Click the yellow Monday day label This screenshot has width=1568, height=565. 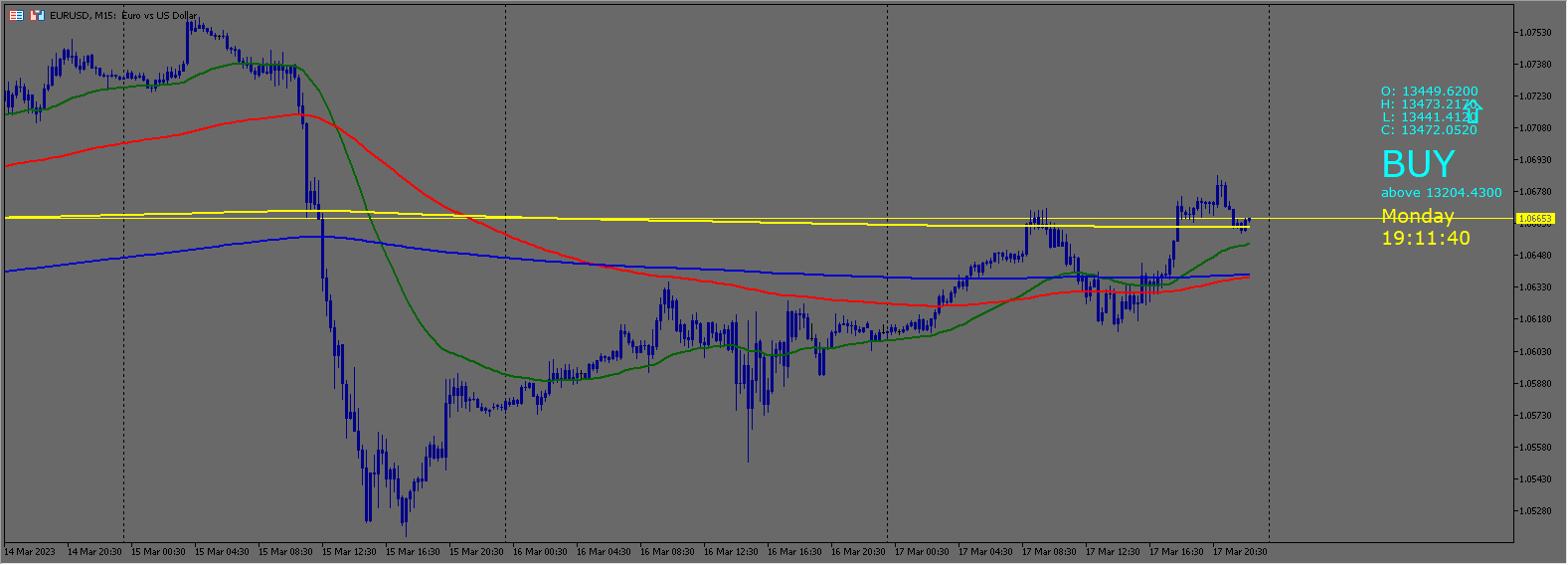(x=1417, y=217)
